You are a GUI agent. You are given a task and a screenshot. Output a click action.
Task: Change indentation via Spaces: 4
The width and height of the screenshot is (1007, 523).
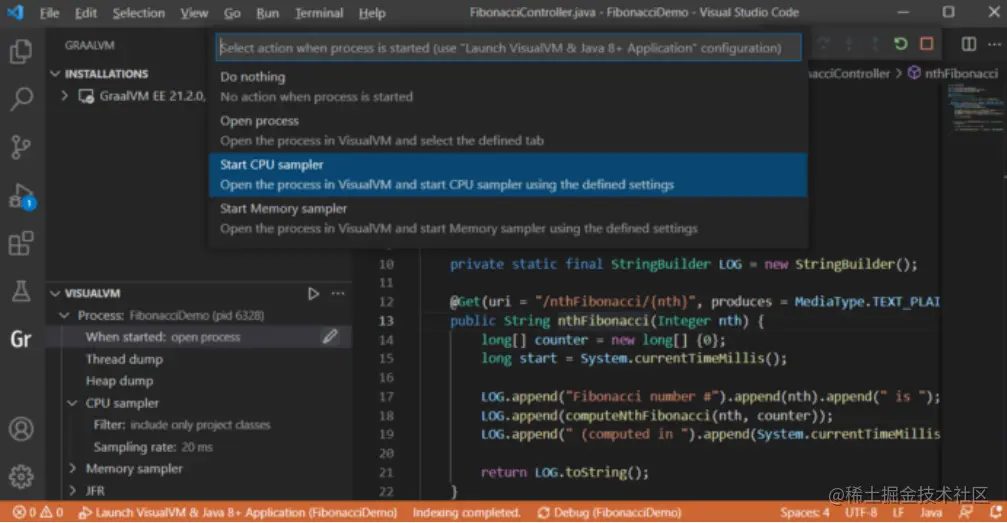pyautogui.click(x=804, y=512)
